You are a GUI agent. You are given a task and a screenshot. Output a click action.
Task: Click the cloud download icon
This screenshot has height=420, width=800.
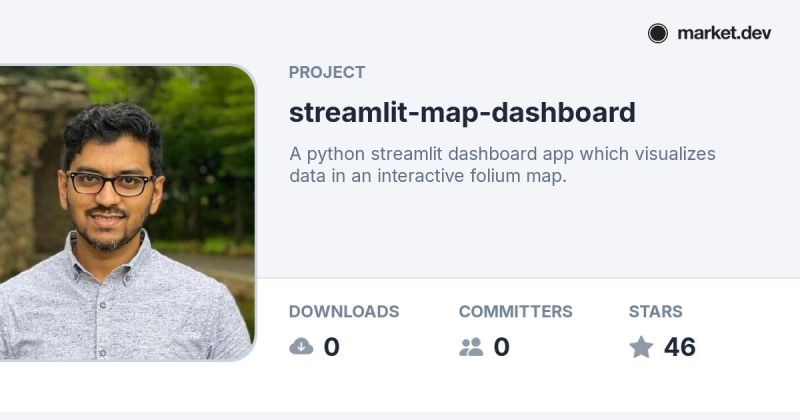point(301,347)
